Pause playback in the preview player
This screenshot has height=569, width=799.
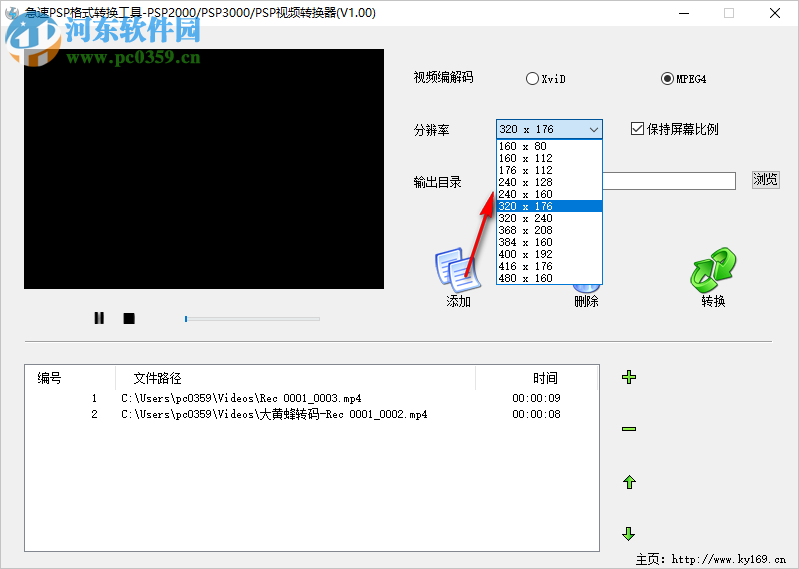point(99,318)
